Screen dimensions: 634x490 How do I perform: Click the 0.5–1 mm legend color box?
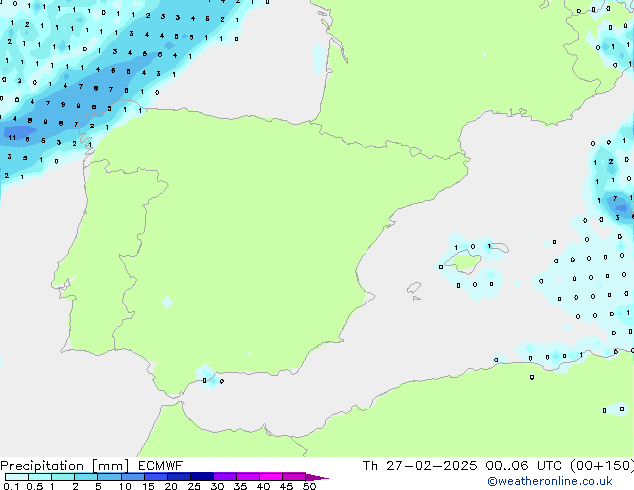40,477
